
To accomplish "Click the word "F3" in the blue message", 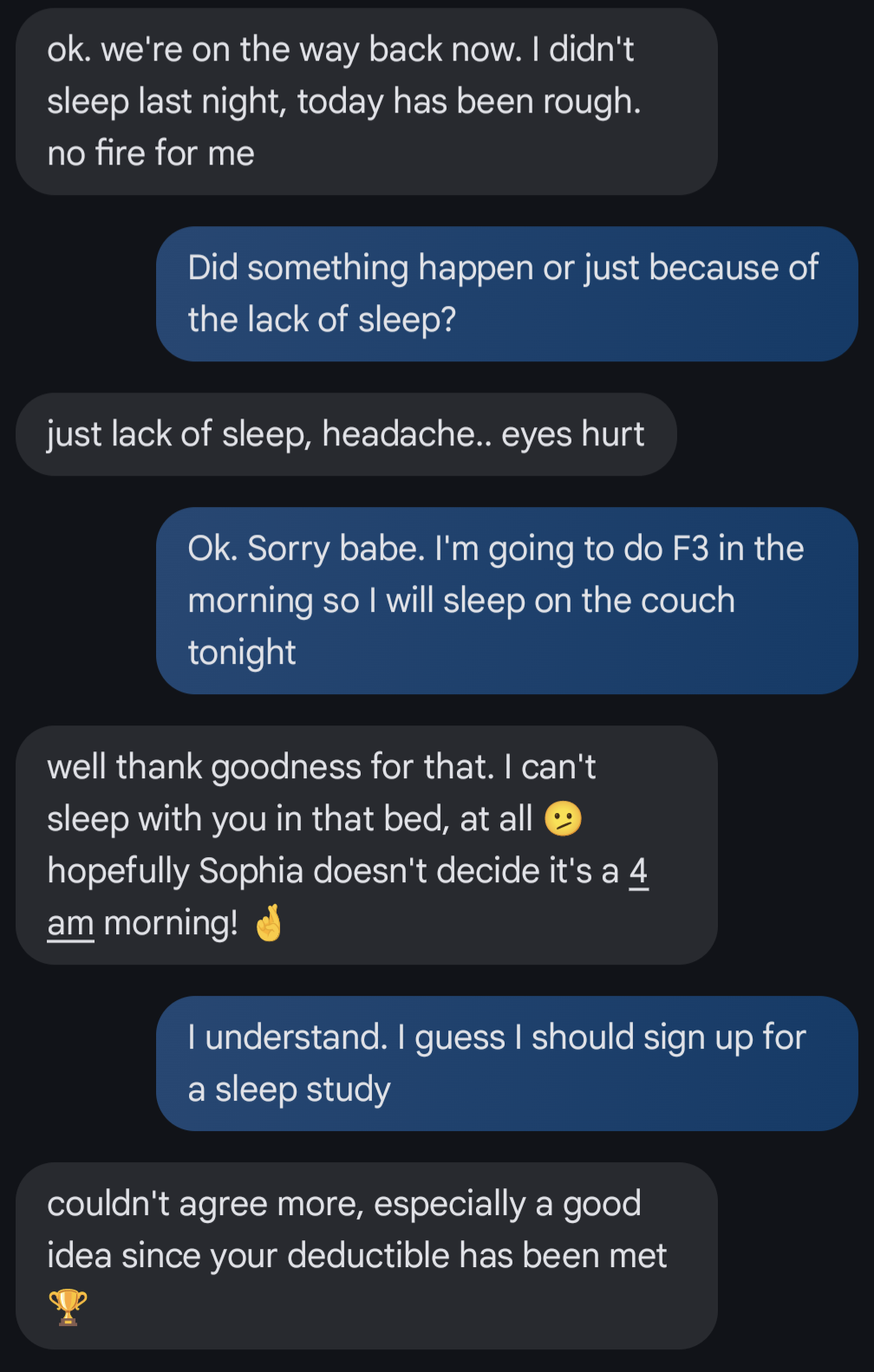I will click(690, 549).
